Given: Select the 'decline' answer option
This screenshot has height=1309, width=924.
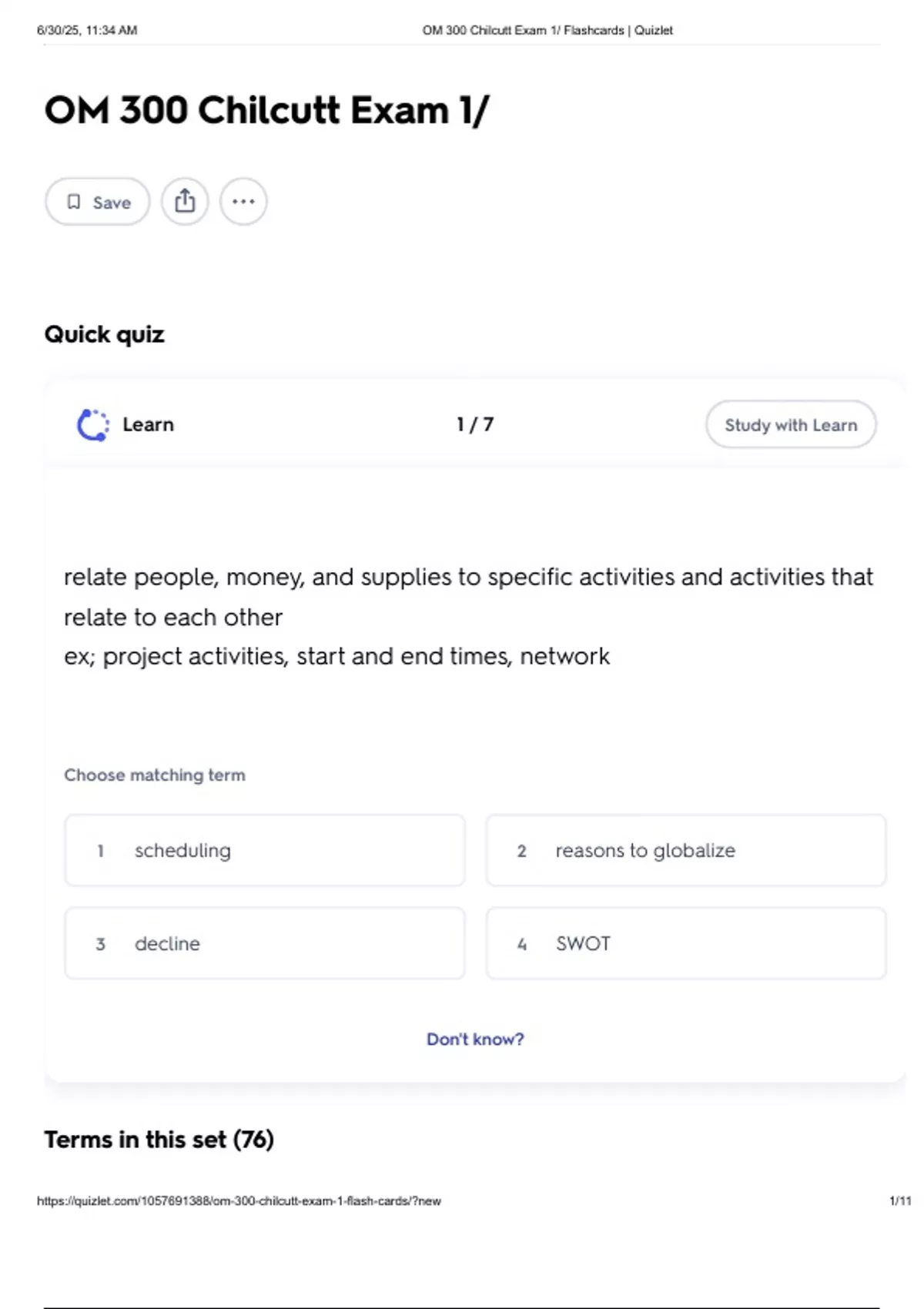Looking at the screenshot, I should [x=265, y=944].
